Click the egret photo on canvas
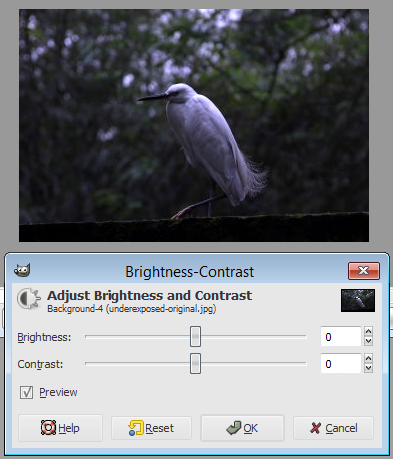 (194, 125)
